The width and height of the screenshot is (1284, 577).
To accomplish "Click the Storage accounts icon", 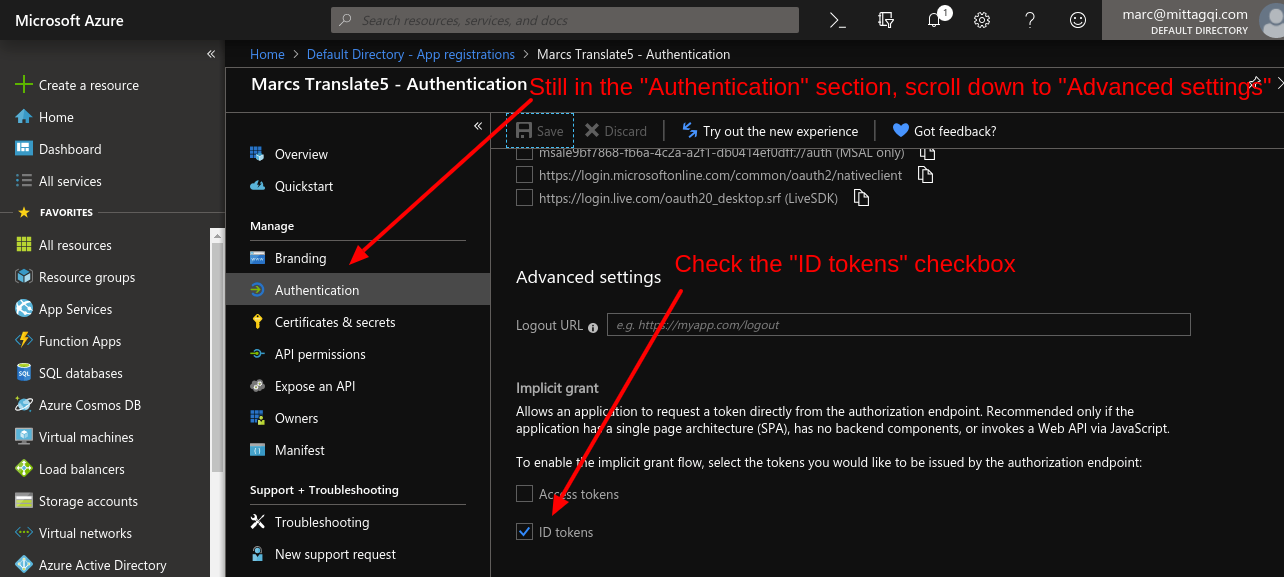I will point(24,501).
